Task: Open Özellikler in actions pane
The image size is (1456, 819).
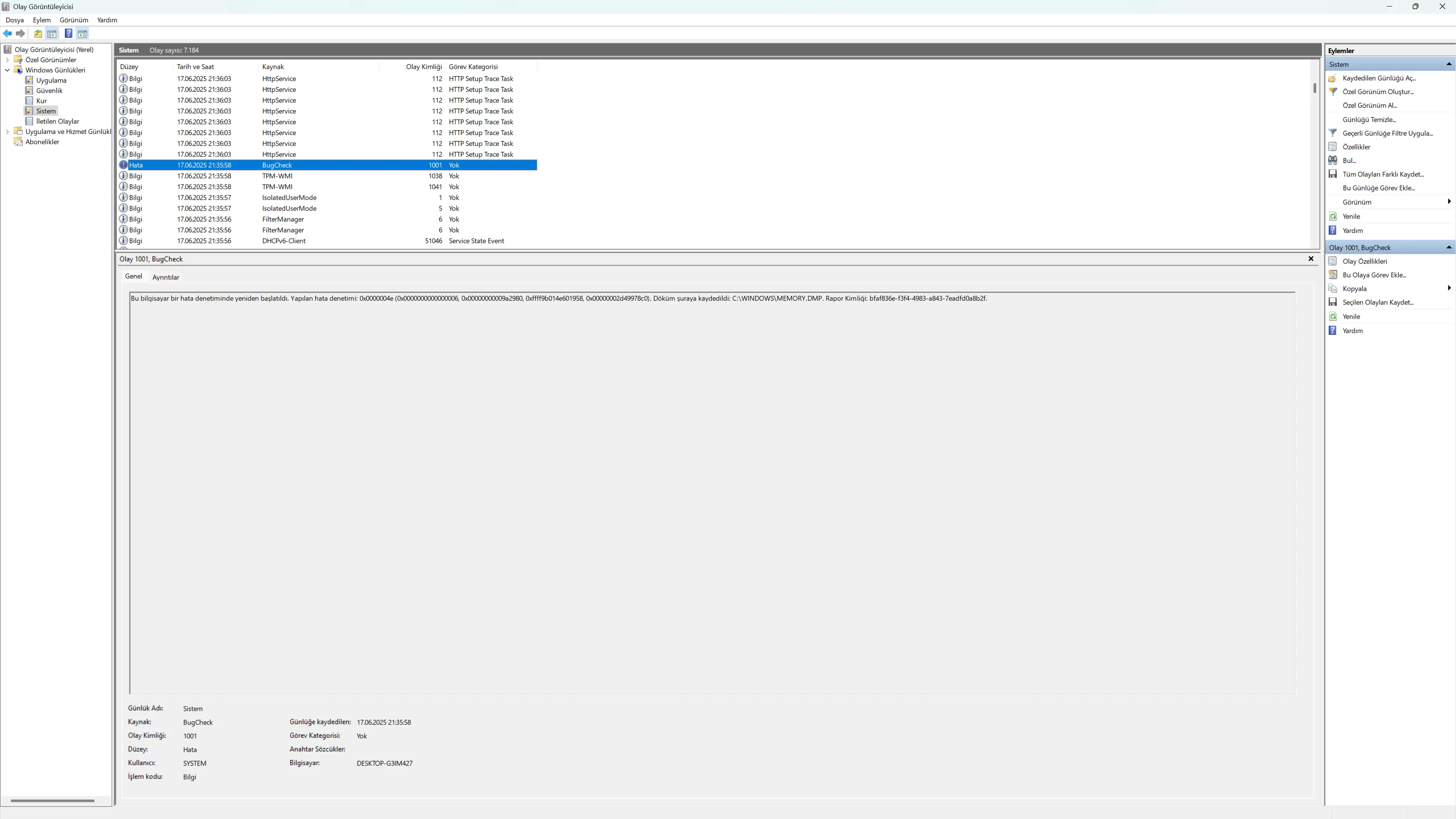Action: point(1356,147)
